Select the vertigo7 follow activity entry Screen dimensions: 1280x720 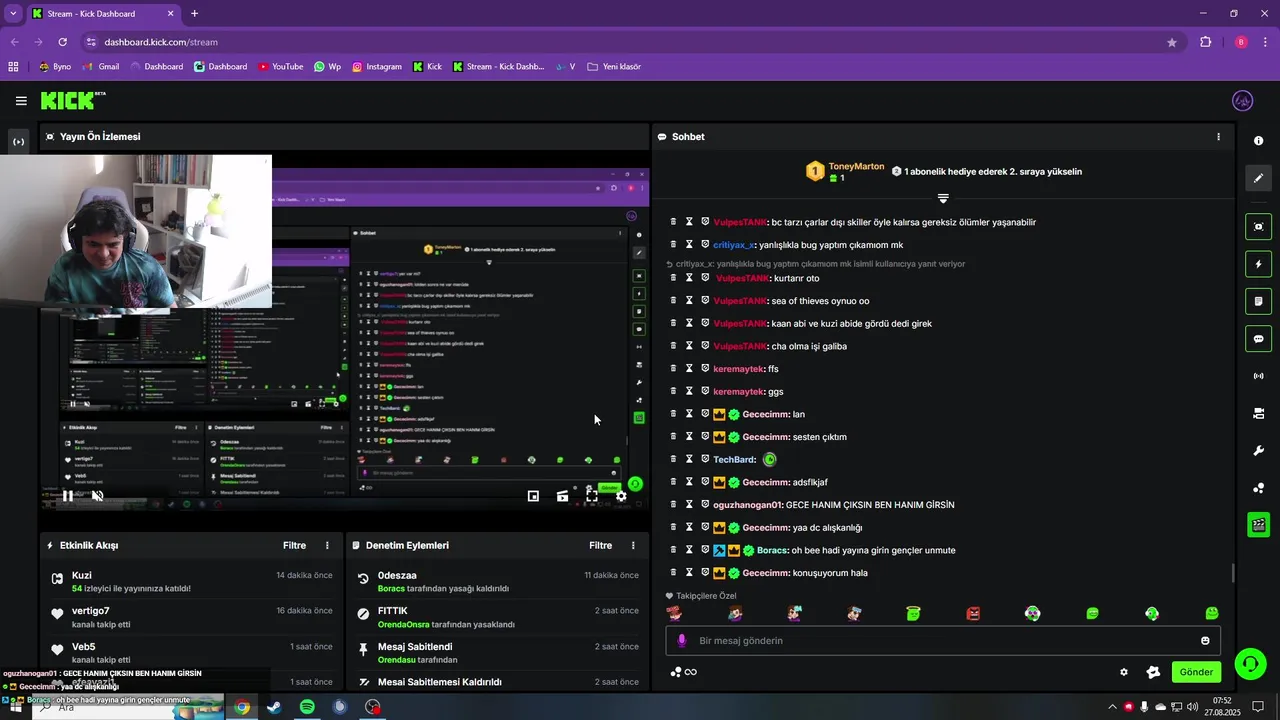tap(191, 617)
